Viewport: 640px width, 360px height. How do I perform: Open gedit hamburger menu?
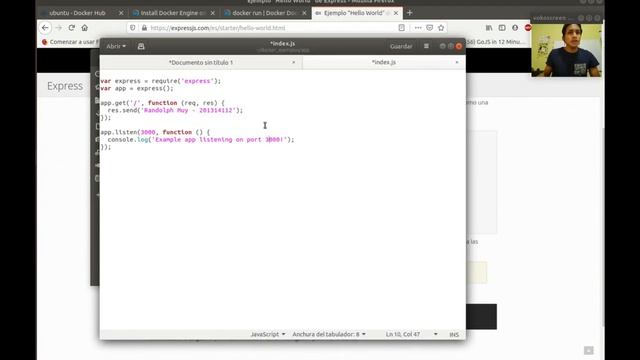click(426, 46)
